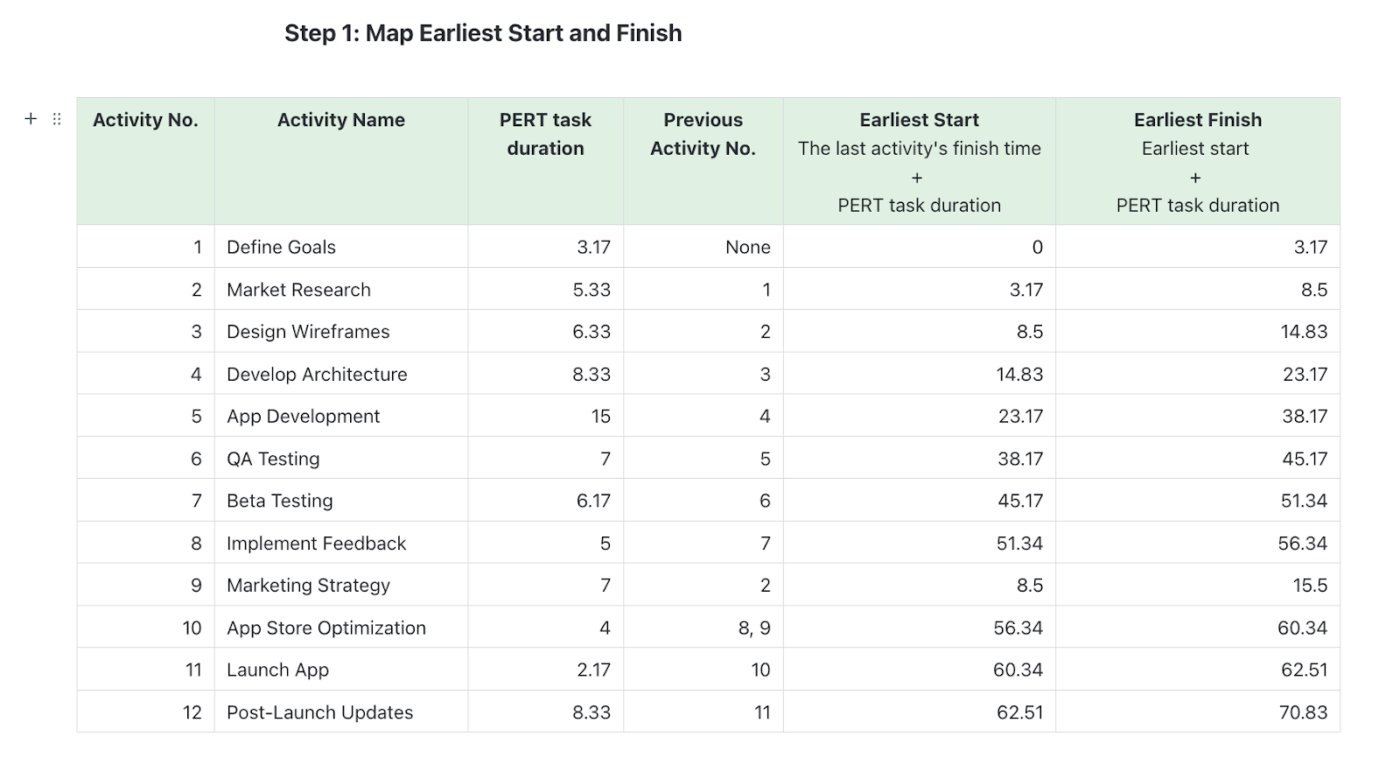The image size is (1400, 779).
Task: Select the Activity No. column header
Action: point(146,161)
